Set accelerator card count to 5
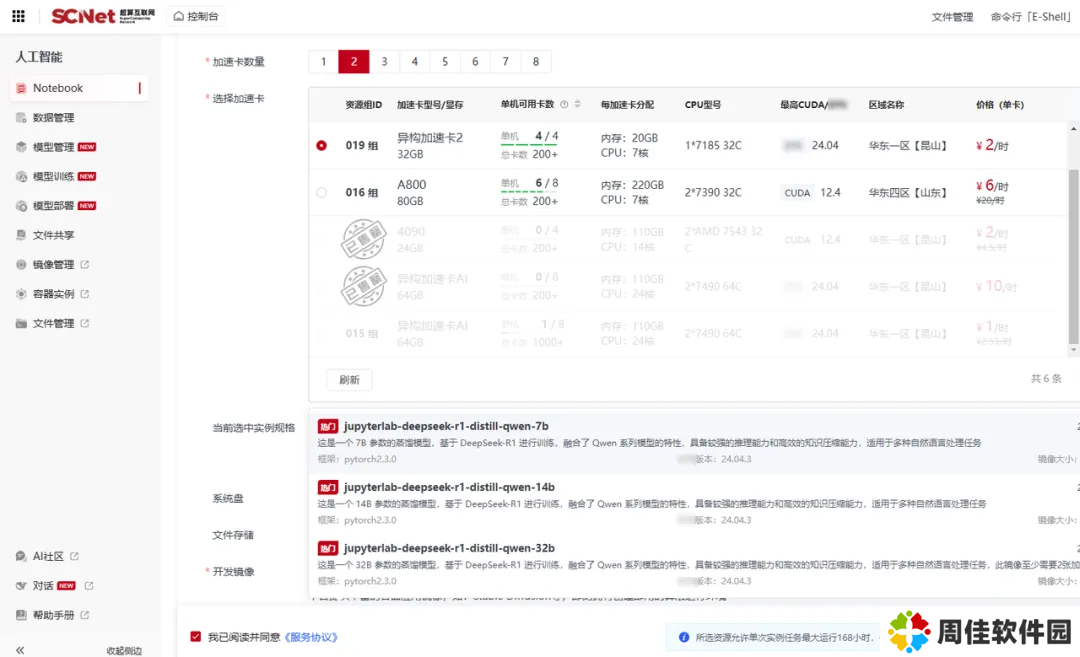 tap(445, 61)
